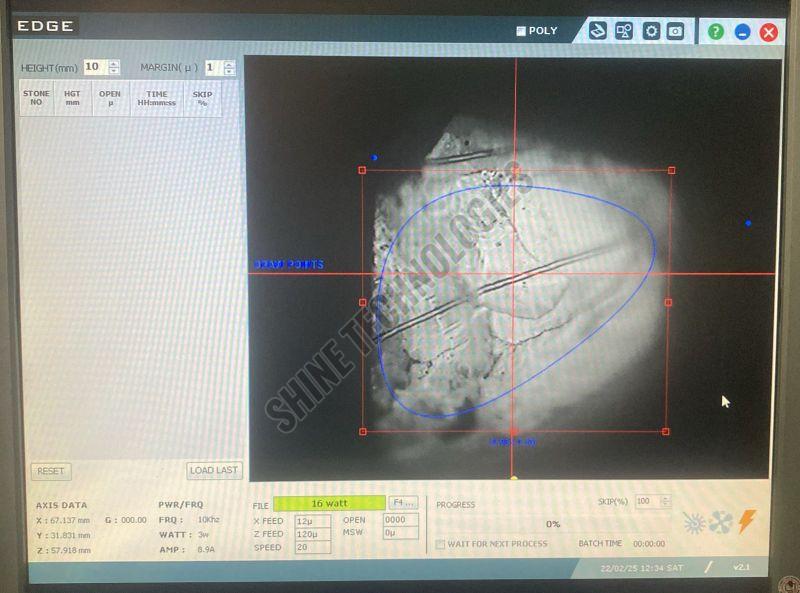Viewport: 800px width, 593px height.
Task: Toggle the fan icon
Action: point(720,522)
